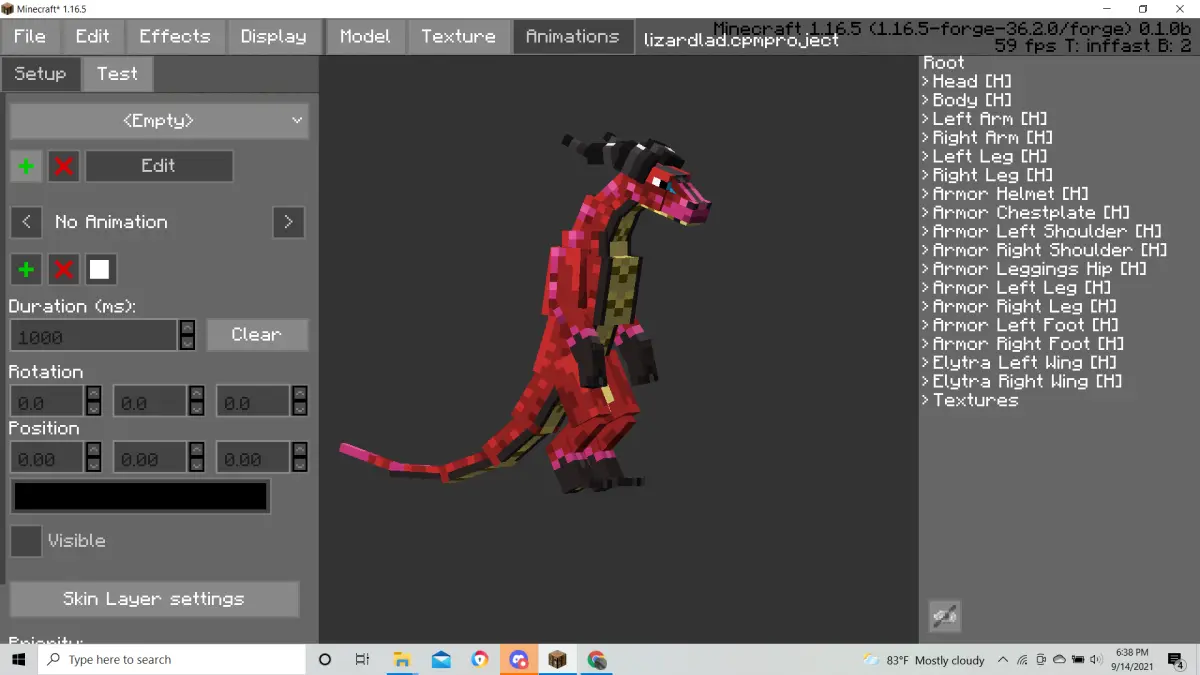Open the Windows Start menu
This screenshot has height=675, width=1200.
pos(19,659)
